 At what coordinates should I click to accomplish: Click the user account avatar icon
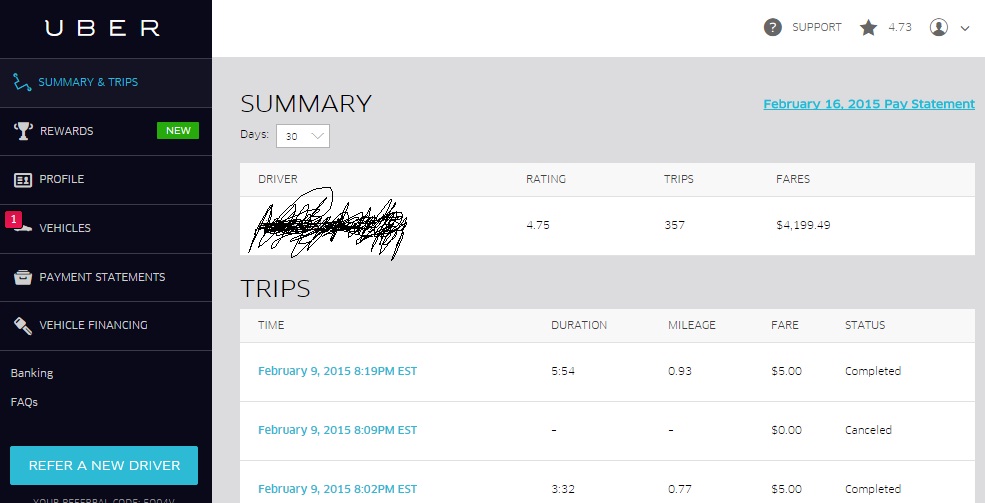click(938, 28)
